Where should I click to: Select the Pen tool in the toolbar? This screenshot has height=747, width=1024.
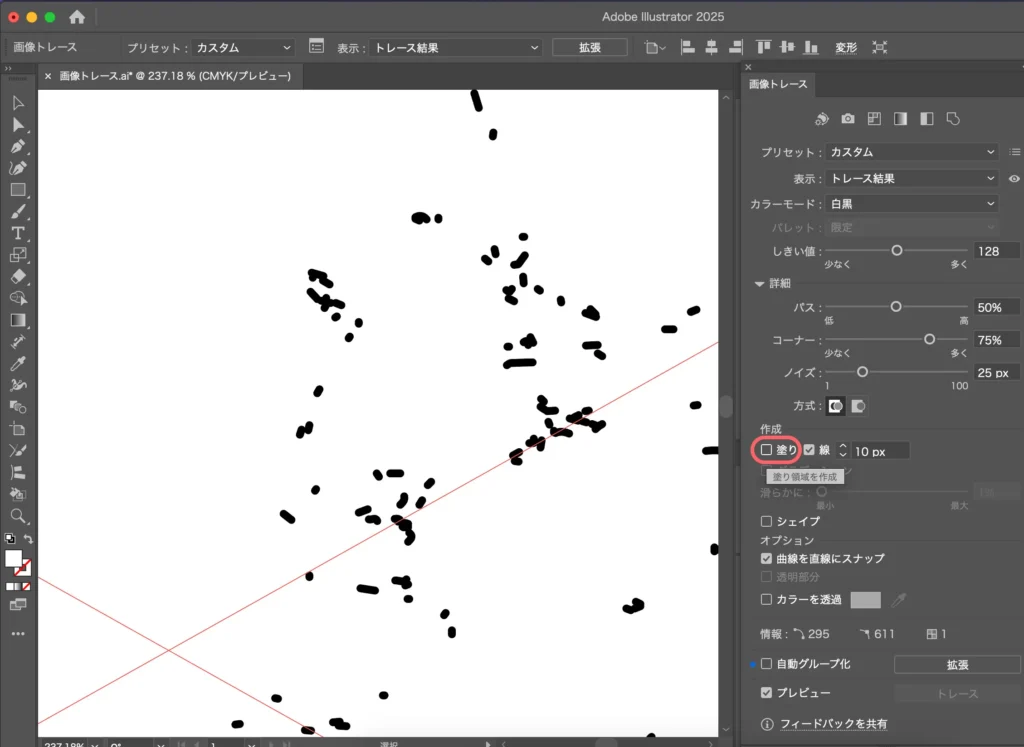pyautogui.click(x=18, y=146)
